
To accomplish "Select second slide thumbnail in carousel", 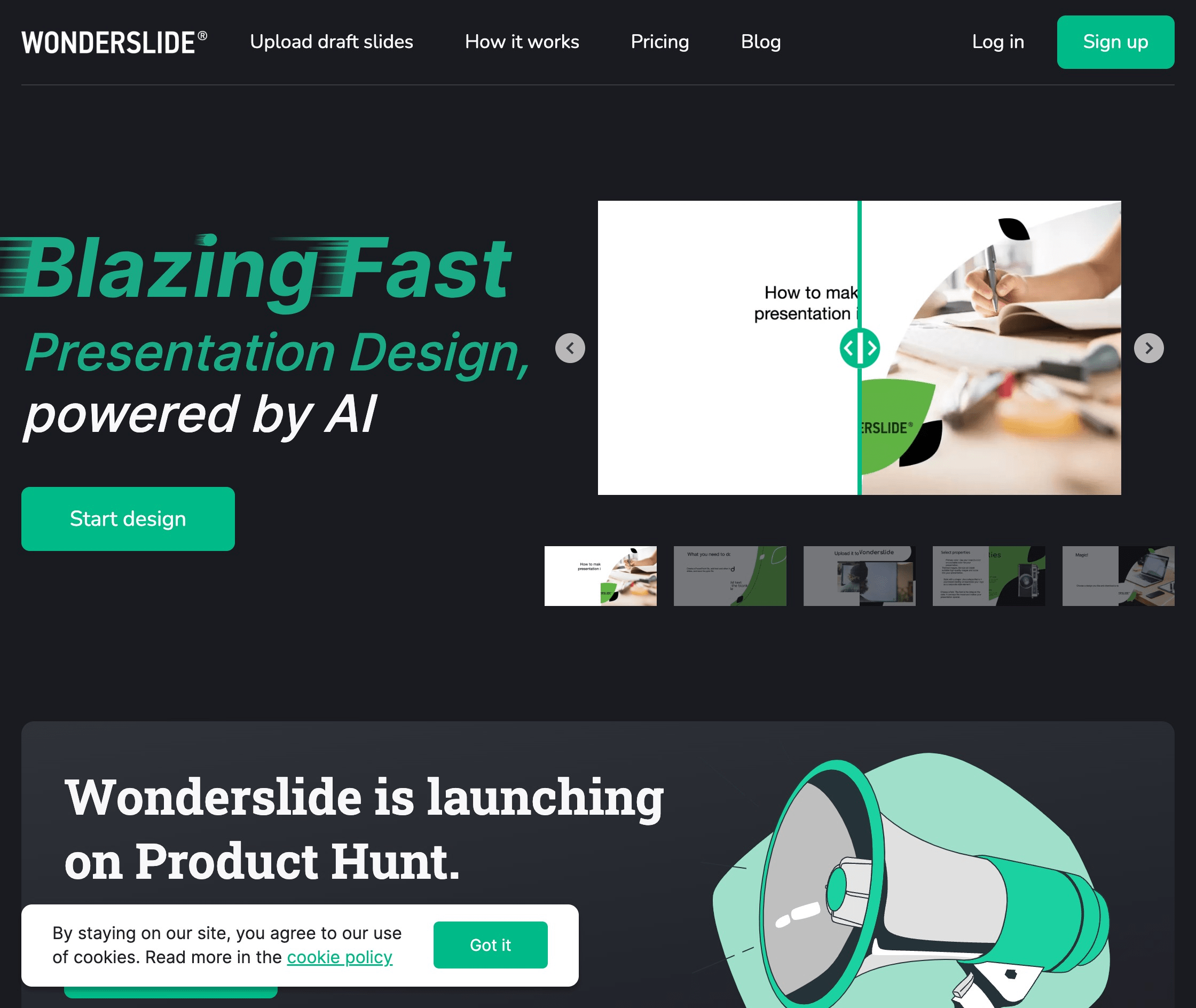I will [729, 576].
